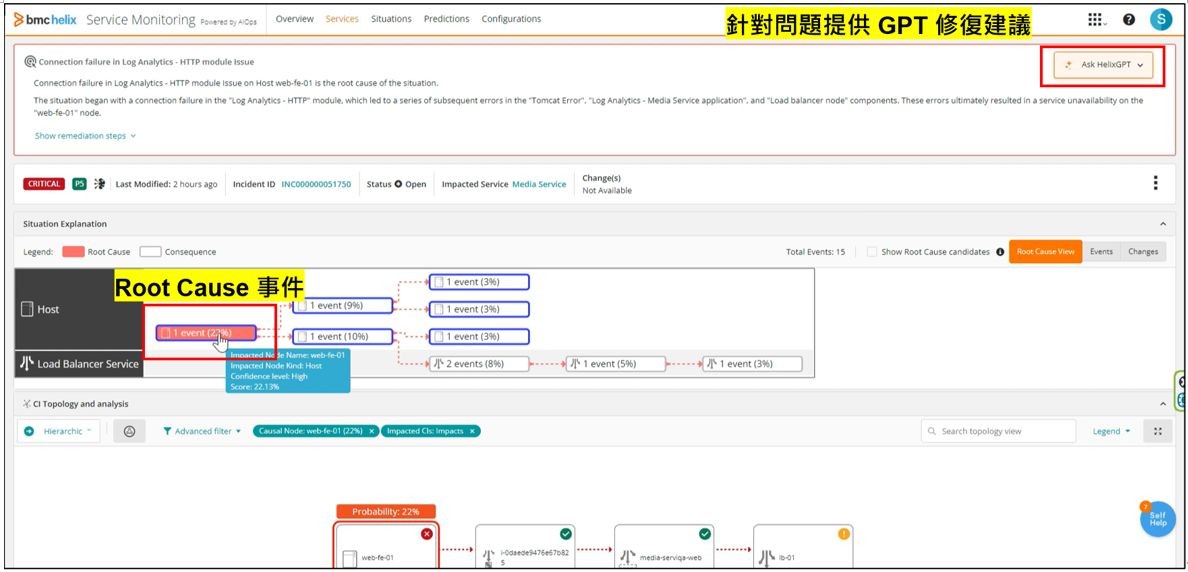Open the Ask HelixGPT dropdown
Image resolution: width=1188 pixels, height=572 pixels.
[x=1103, y=65]
